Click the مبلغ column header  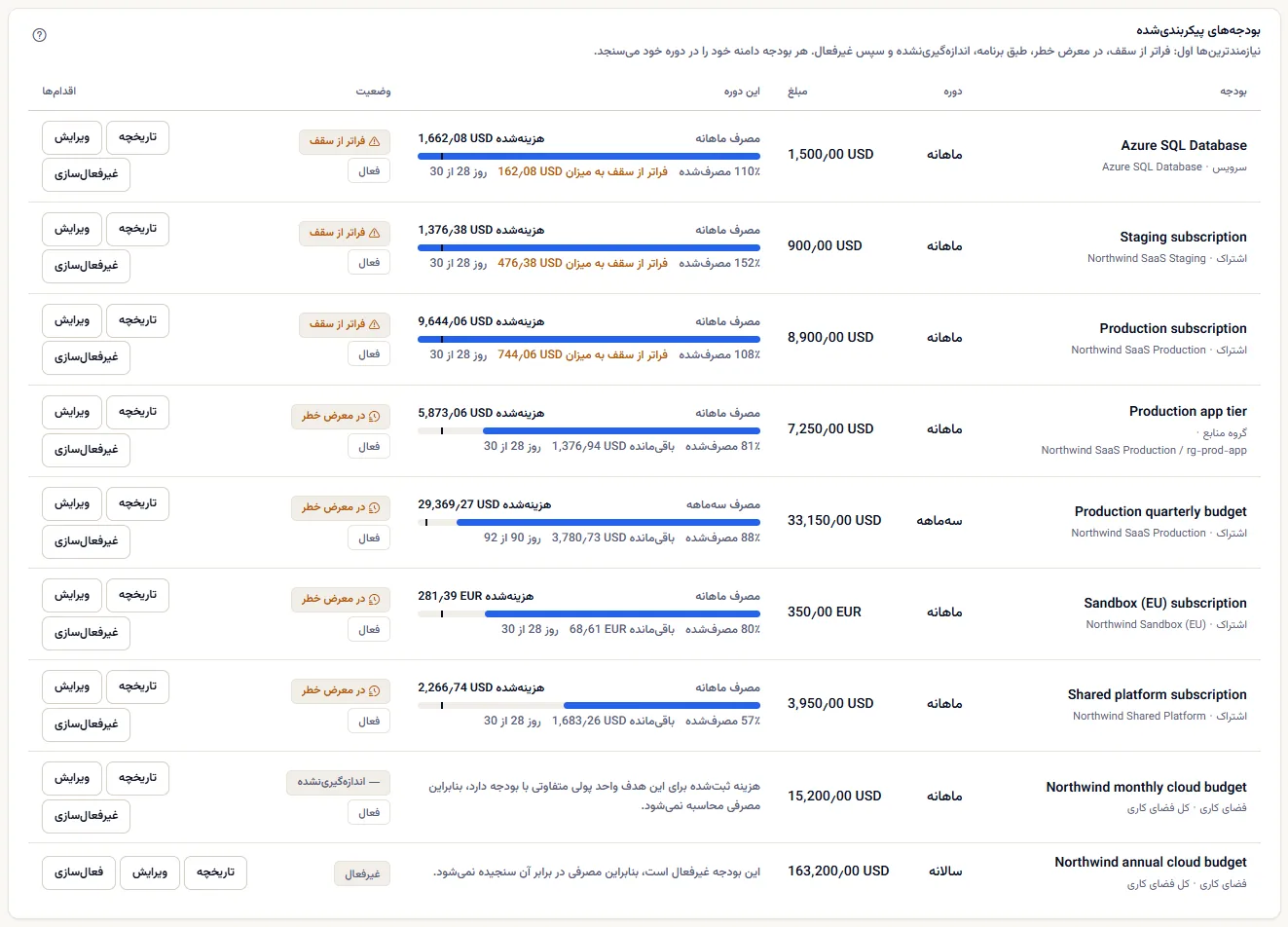[x=797, y=92]
